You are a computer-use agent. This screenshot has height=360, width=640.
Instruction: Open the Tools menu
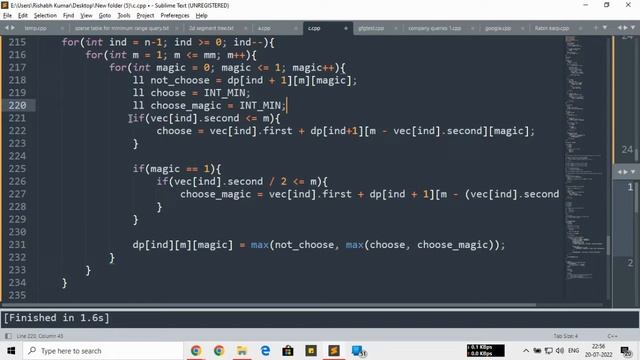[x=124, y=16]
